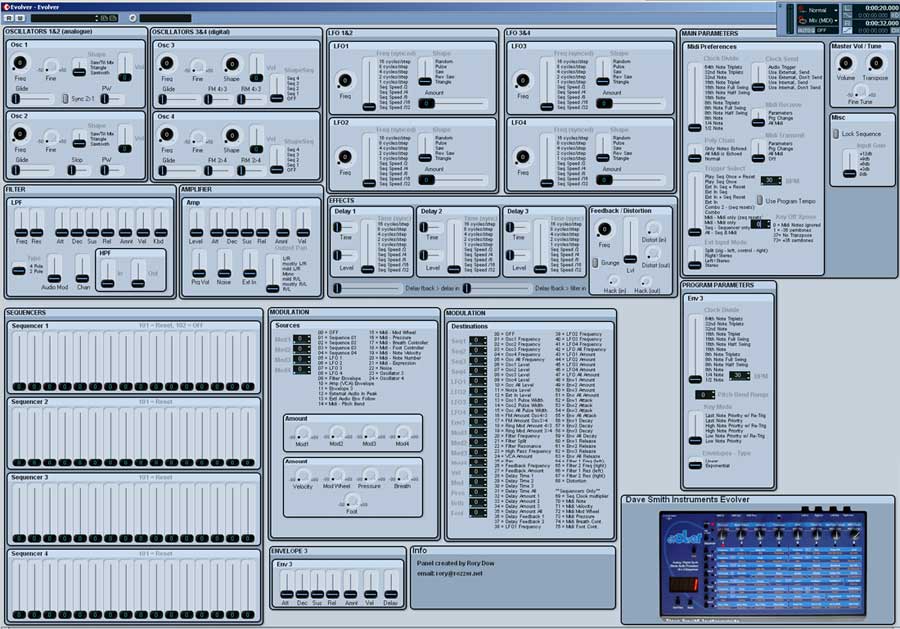This screenshot has height=629, width=900.
Task: Click the Hack (in) knob
Action: [x=614, y=281]
